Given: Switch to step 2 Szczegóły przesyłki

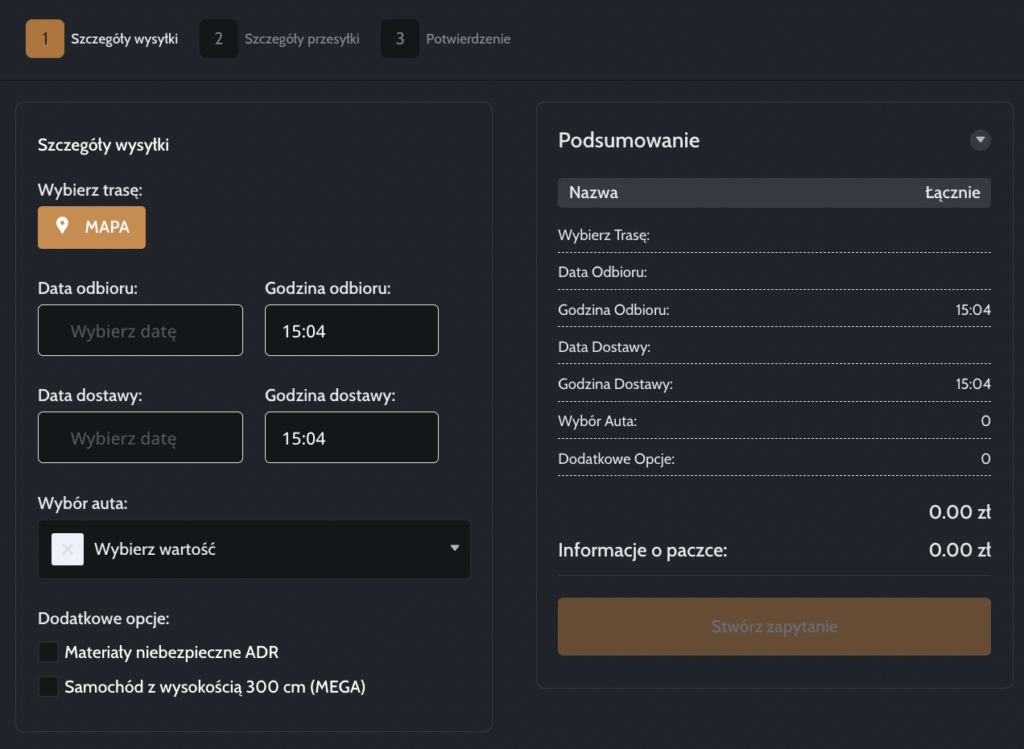Looking at the screenshot, I should click(301, 39).
